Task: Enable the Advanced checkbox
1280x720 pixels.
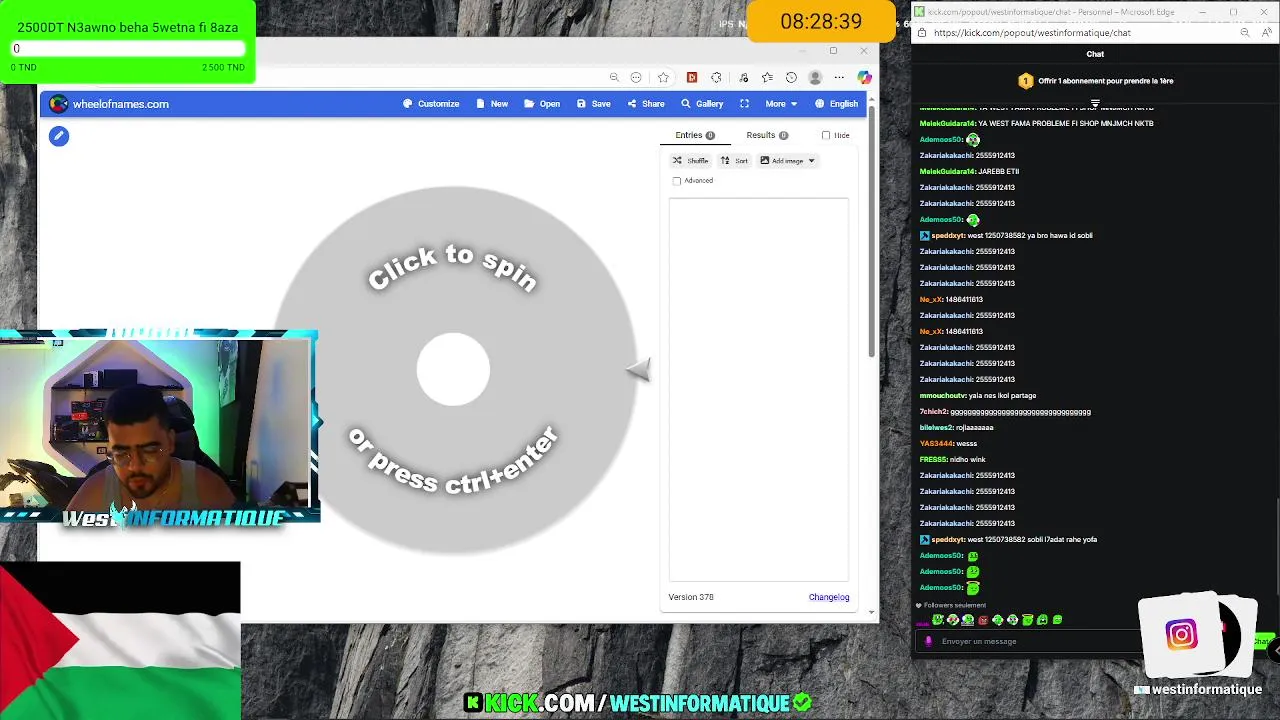Action: click(x=677, y=181)
